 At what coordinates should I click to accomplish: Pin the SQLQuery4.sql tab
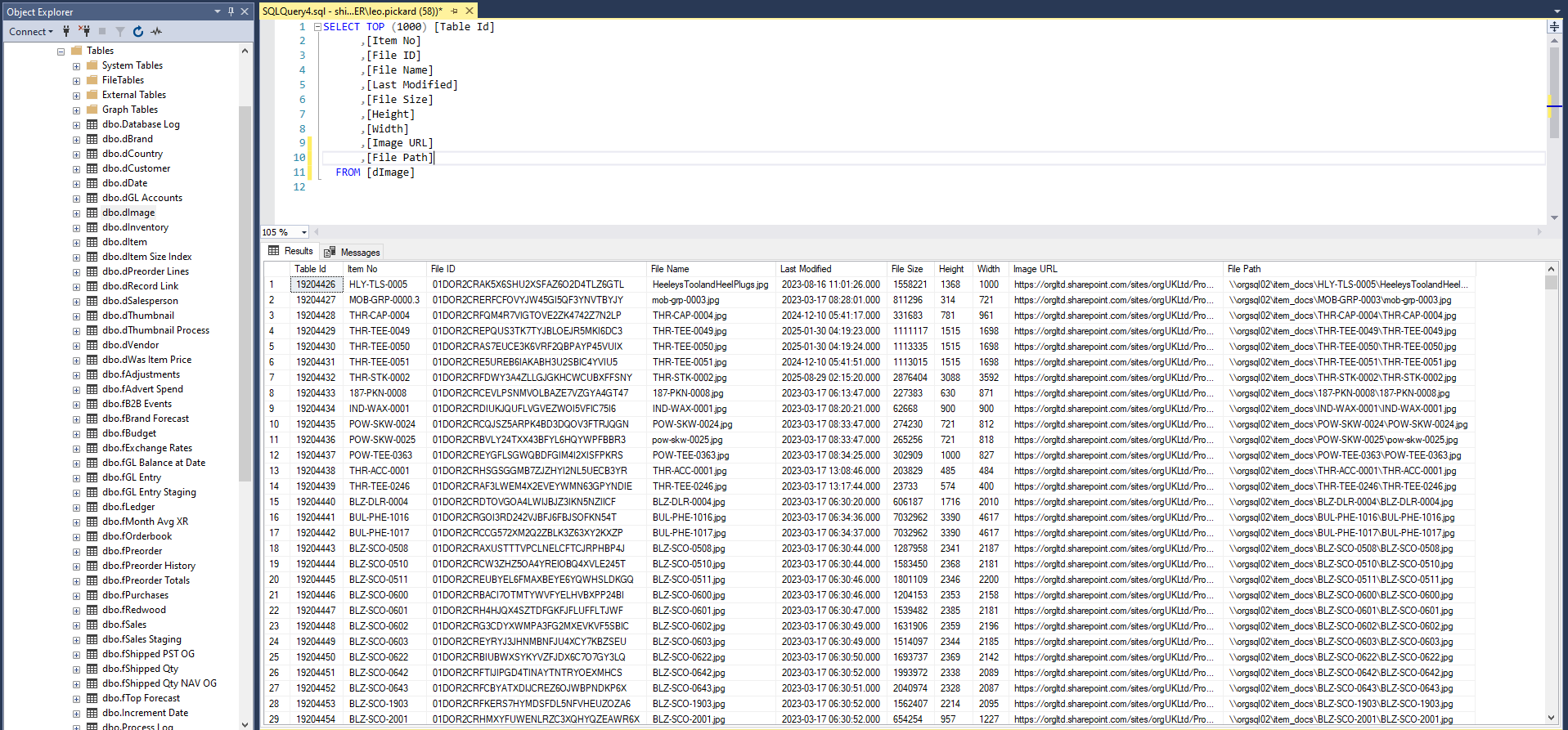point(455,11)
